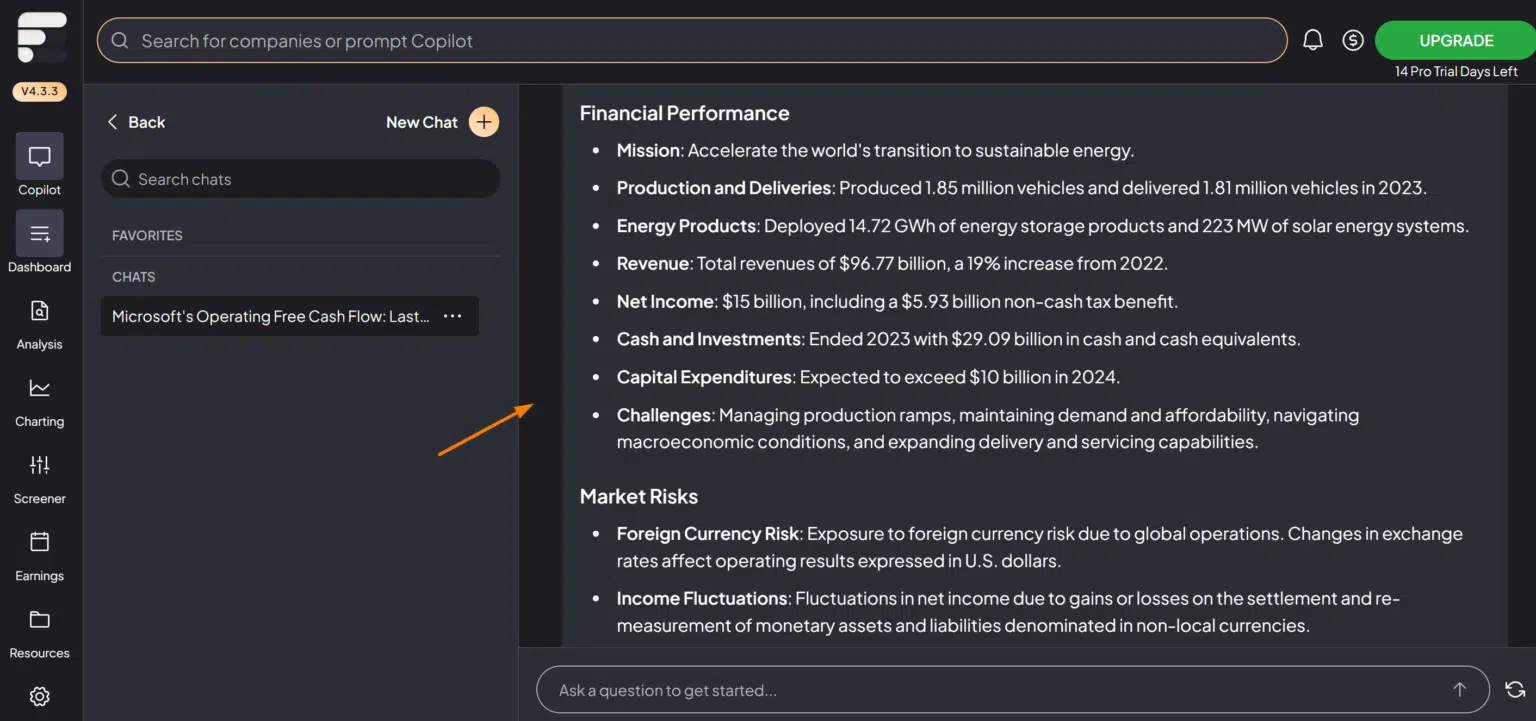Image resolution: width=1536 pixels, height=721 pixels.
Task: Expand the FAVORITES section
Action: pyautogui.click(x=146, y=235)
